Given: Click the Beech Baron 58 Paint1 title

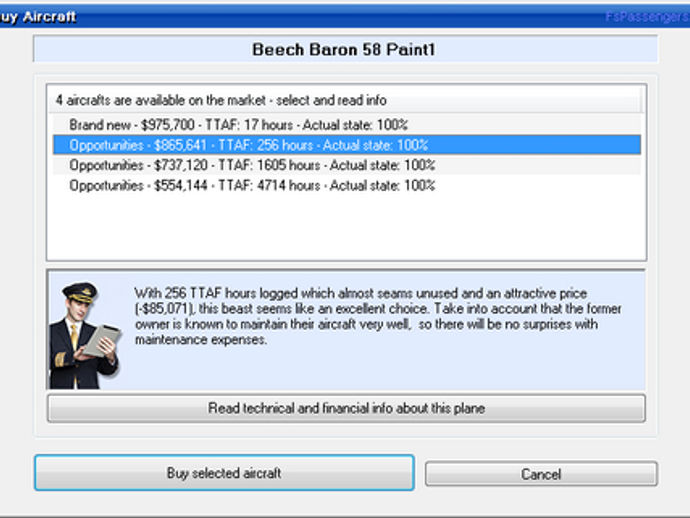Looking at the screenshot, I should click(x=345, y=49).
